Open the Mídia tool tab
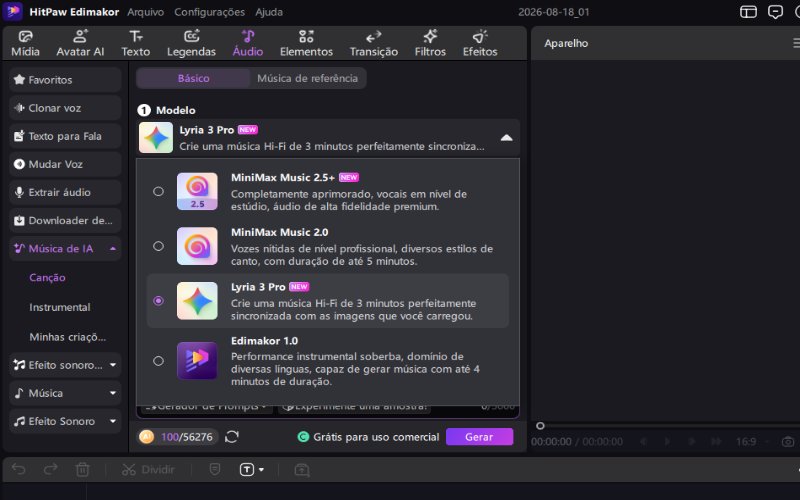This screenshot has width=800, height=500. point(26,43)
